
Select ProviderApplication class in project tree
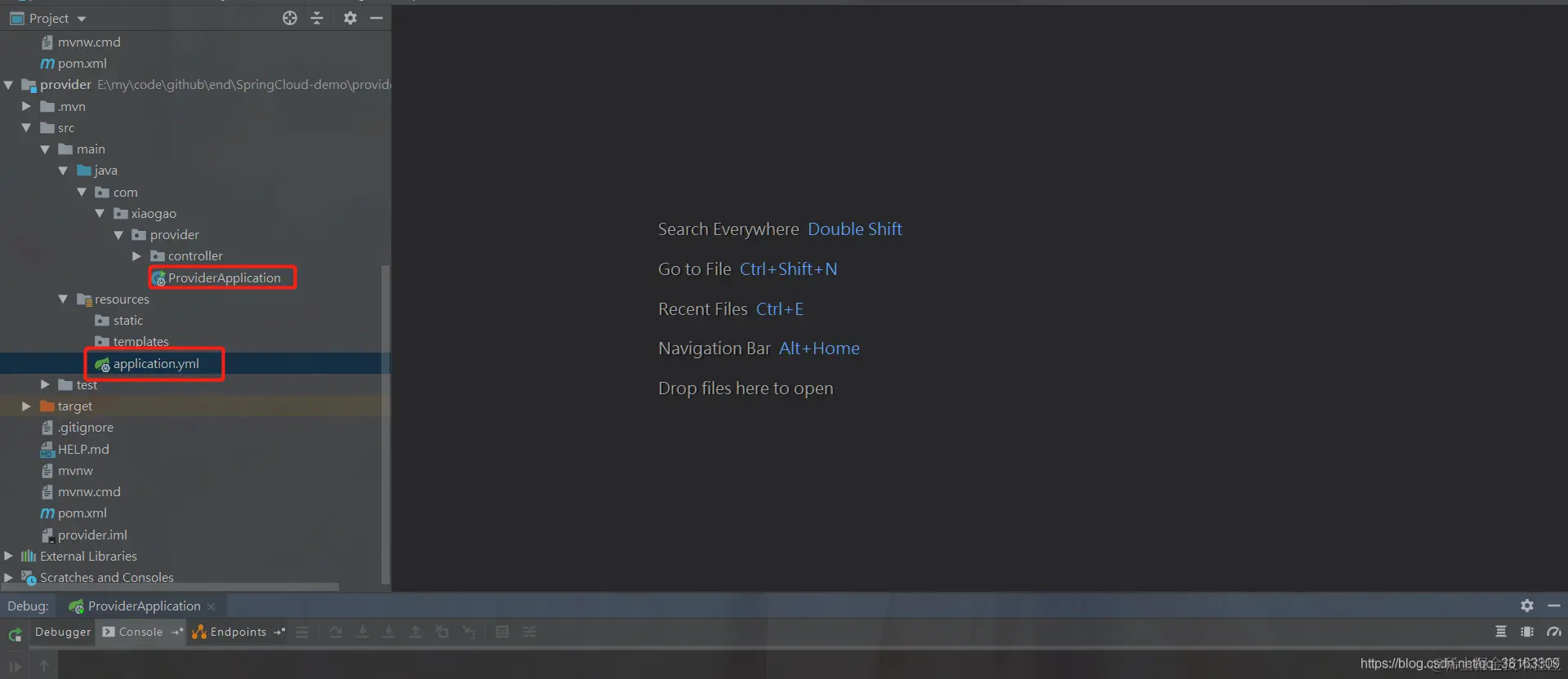click(224, 278)
